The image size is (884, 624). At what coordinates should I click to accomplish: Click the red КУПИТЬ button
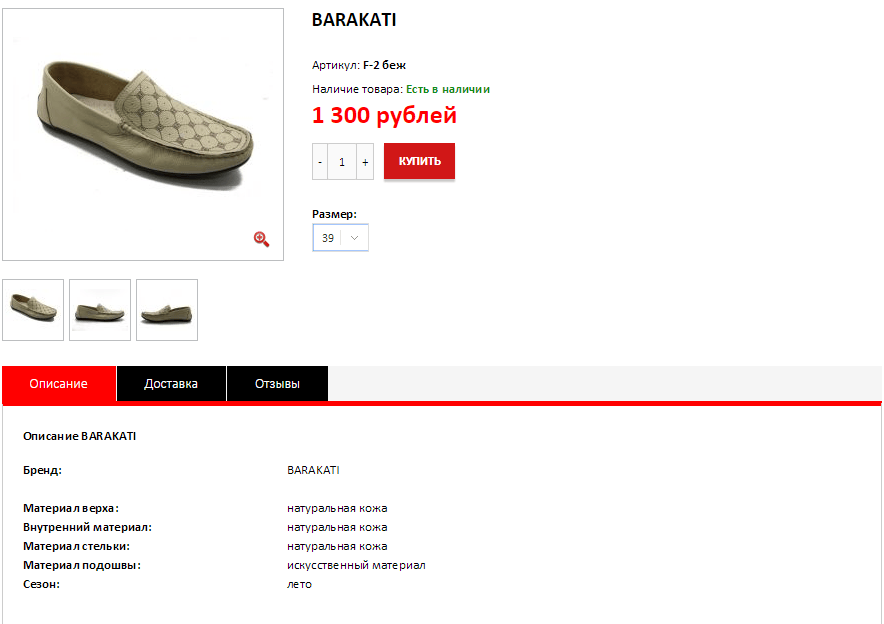tap(419, 161)
